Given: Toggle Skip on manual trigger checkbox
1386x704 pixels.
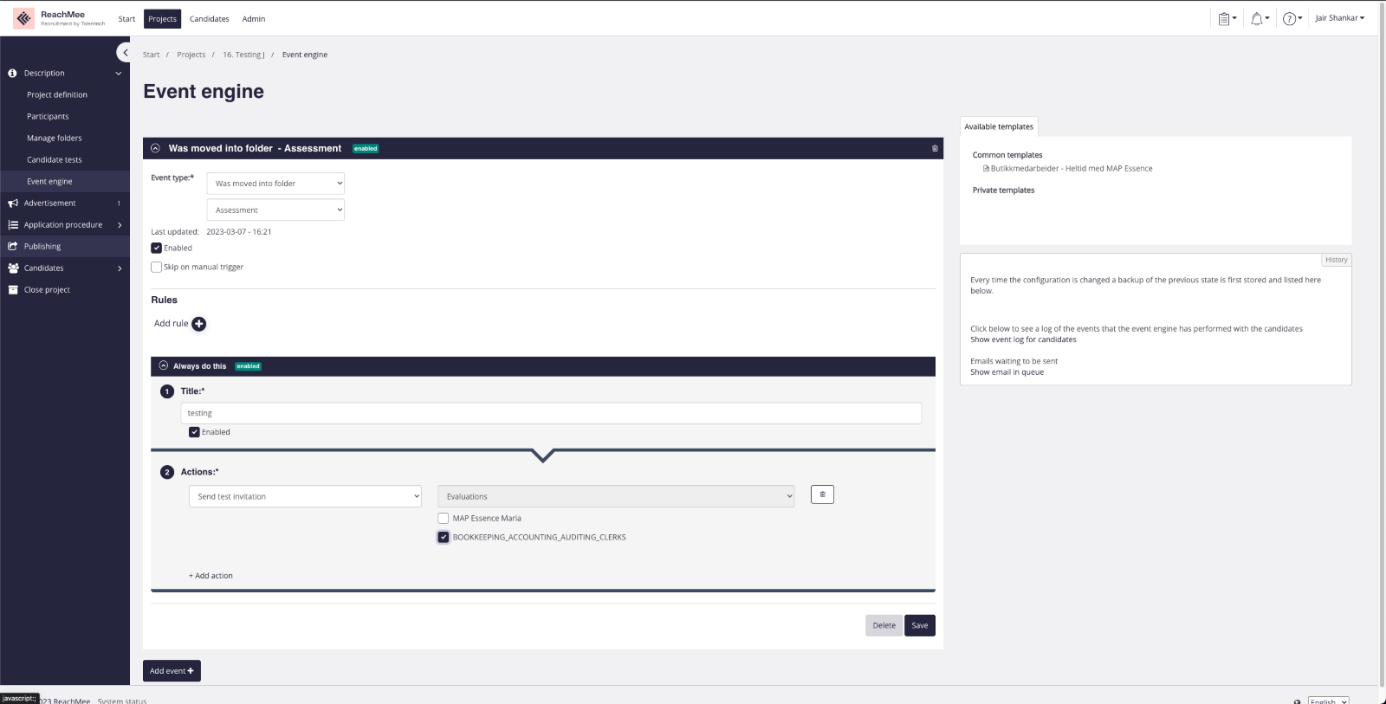Looking at the screenshot, I should click(156, 267).
